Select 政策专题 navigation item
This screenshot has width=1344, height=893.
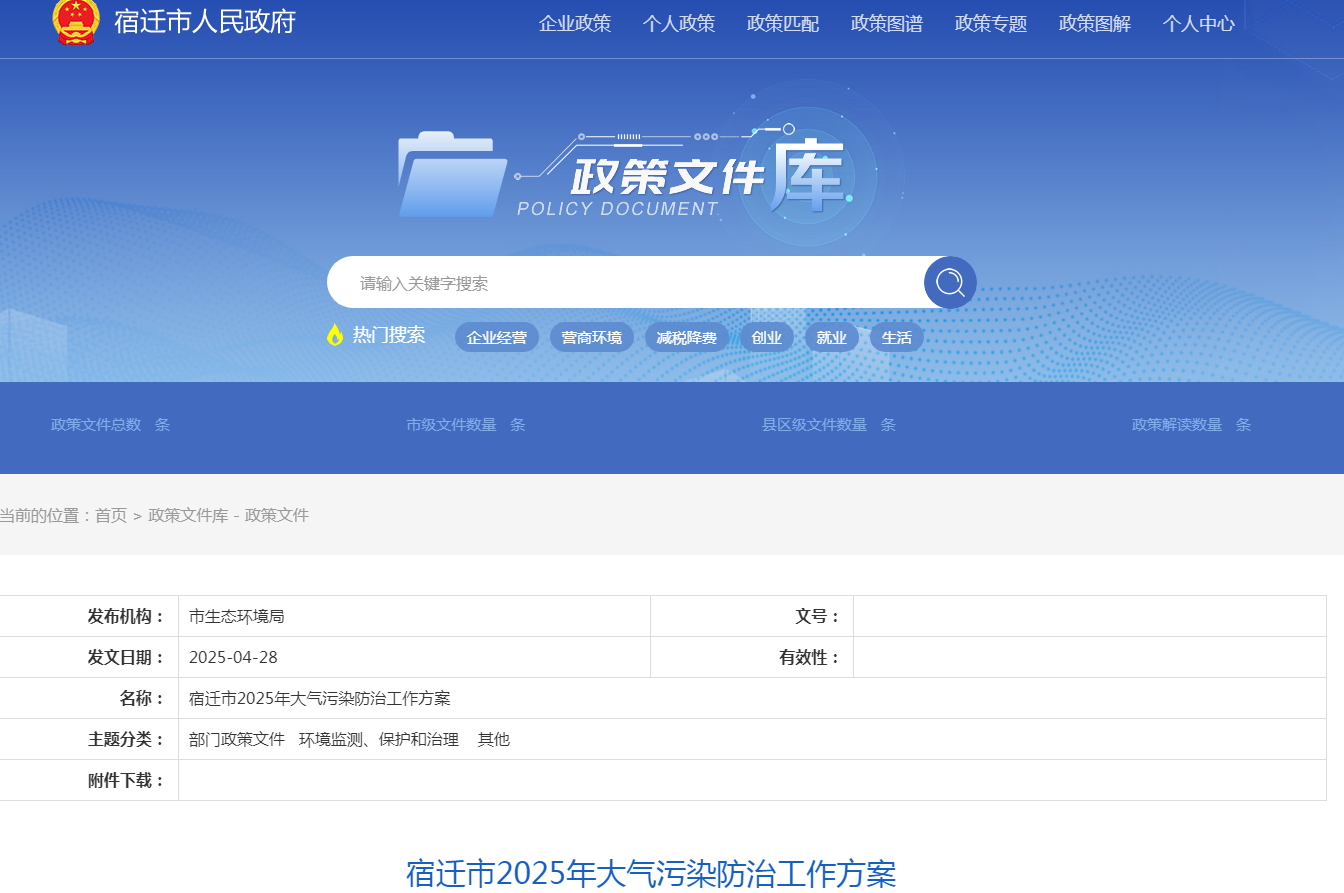[991, 24]
